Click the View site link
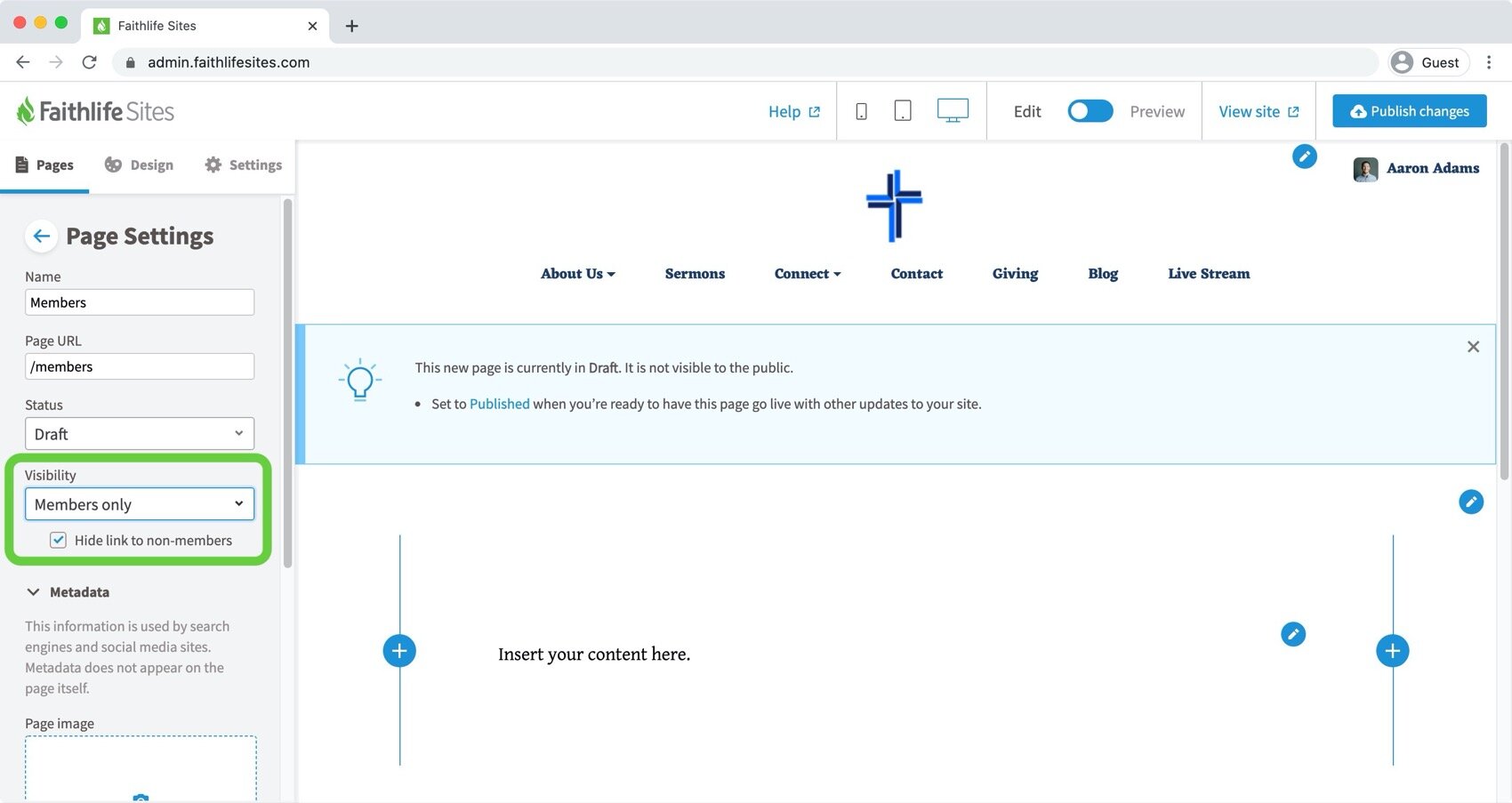This screenshot has height=803, width=1512. [x=1259, y=111]
